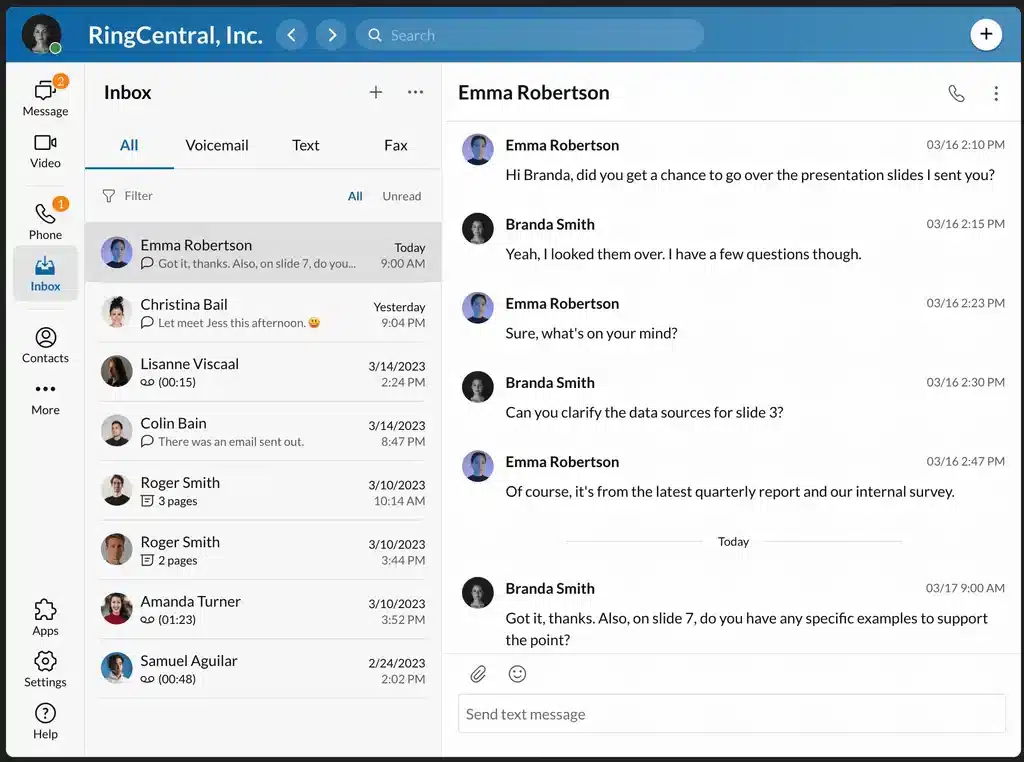This screenshot has height=762, width=1024.
Task: Open Contacts from the sidebar
Action: [x=45, y=345]
